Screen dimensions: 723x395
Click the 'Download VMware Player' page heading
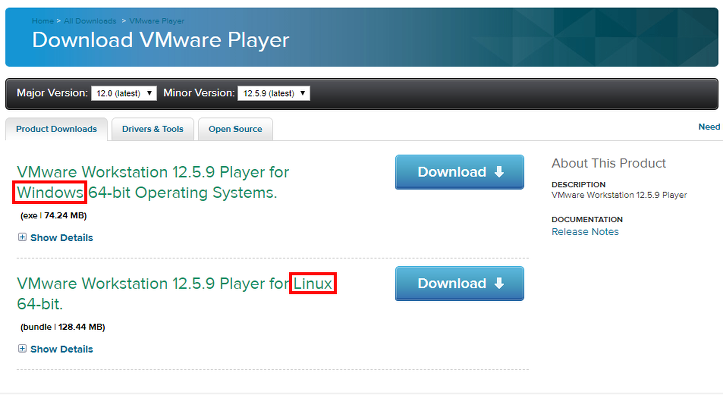[160, 40]
